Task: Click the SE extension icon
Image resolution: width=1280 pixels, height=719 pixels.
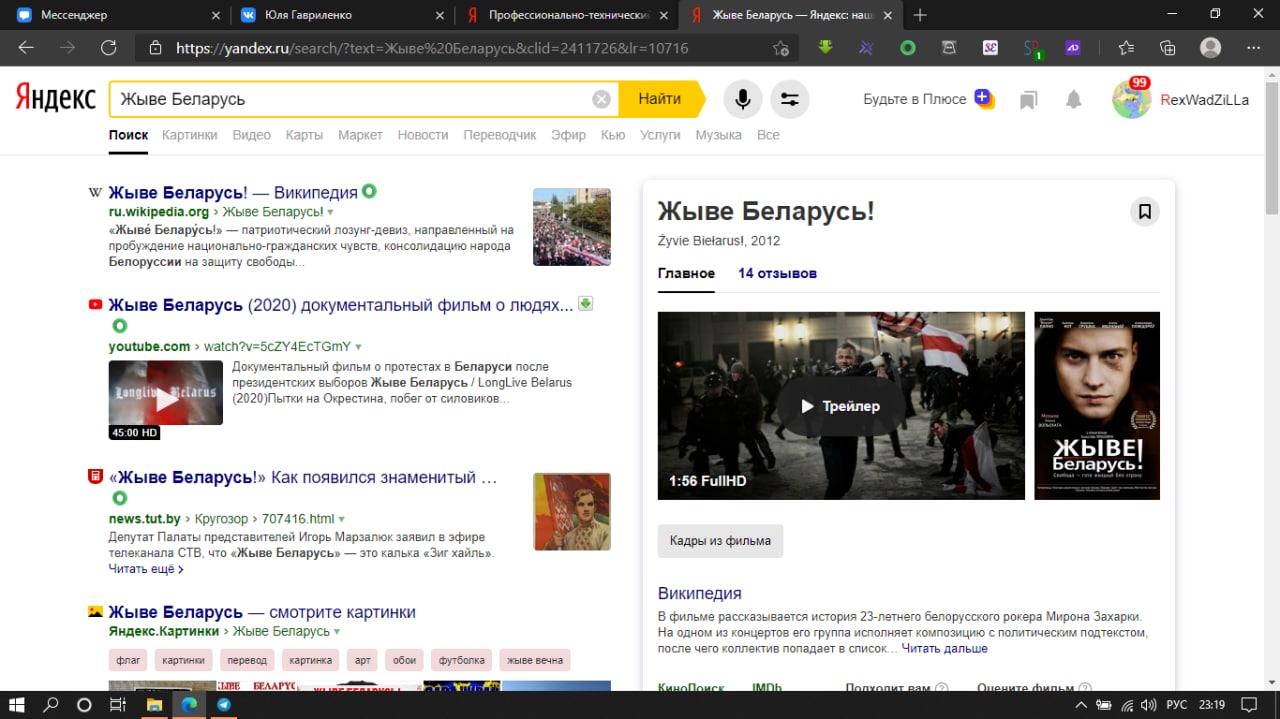Action: pos(990,47)
